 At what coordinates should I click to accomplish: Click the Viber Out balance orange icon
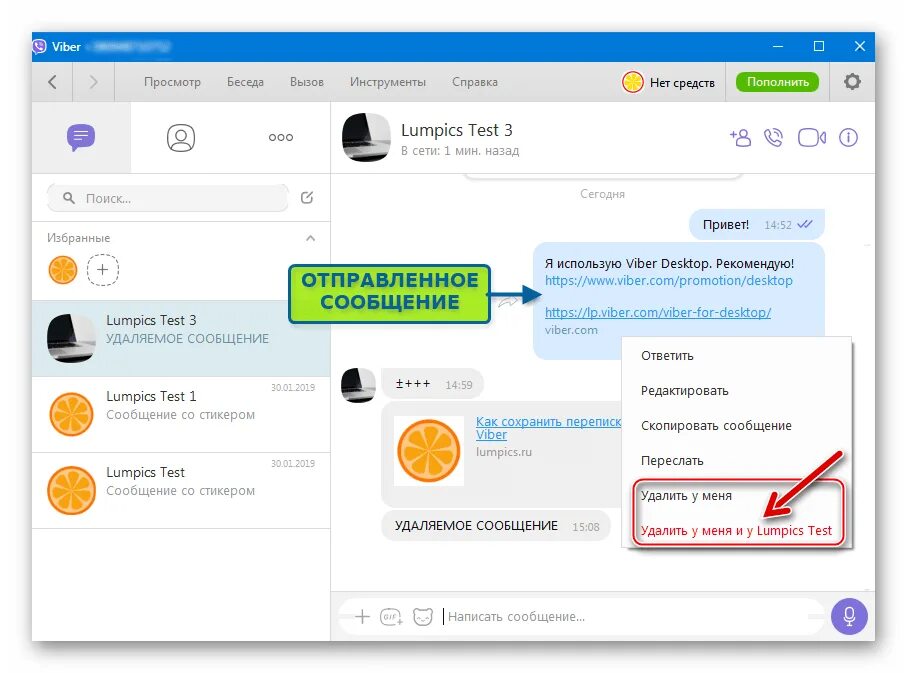[x=632, y=82]
